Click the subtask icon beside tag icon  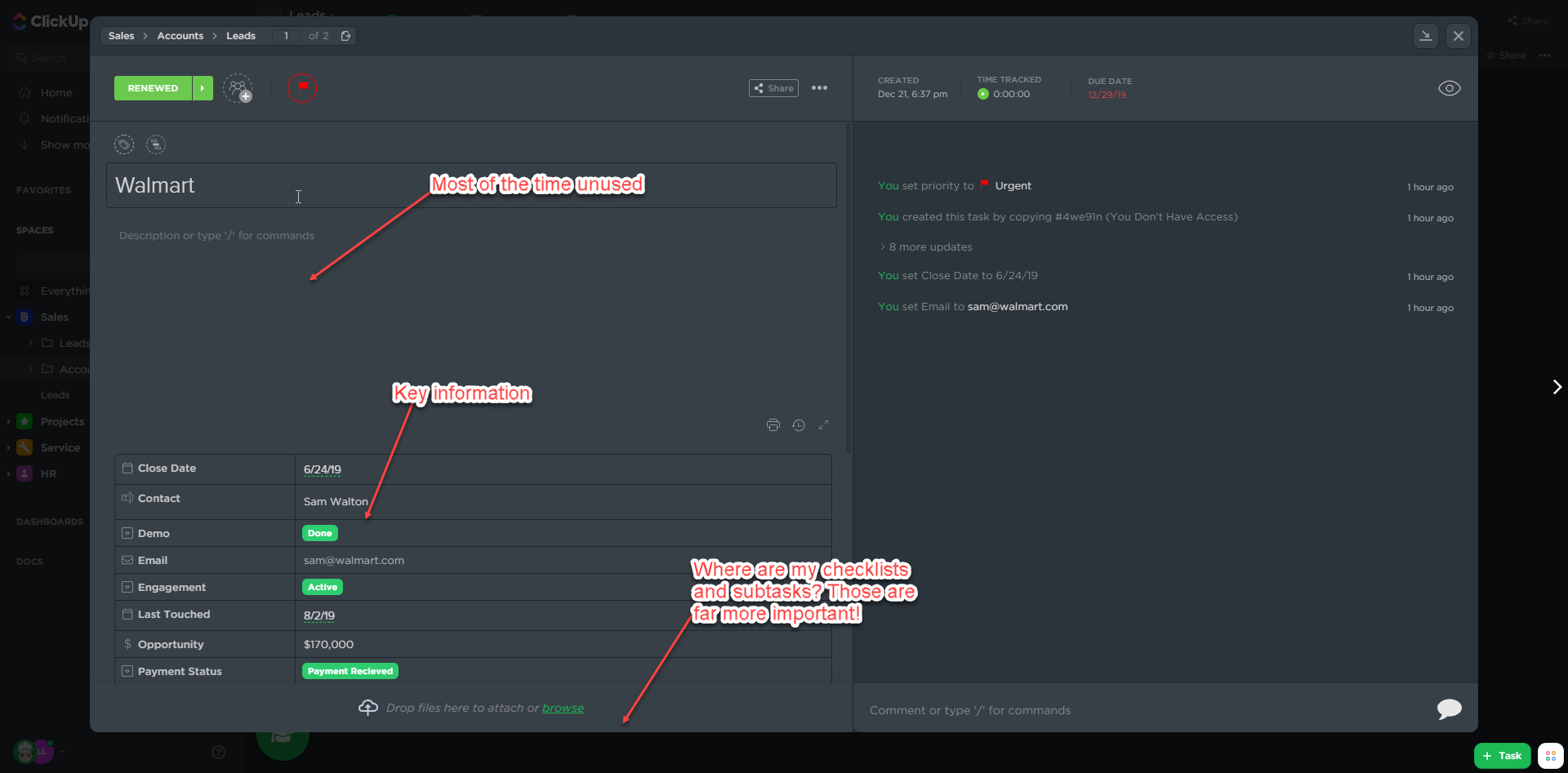[x=155, y=144]
